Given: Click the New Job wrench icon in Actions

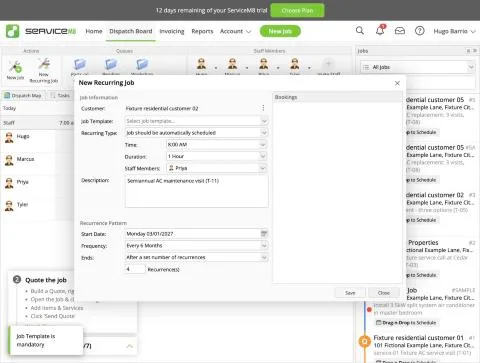Looking at the screenshot, I should click(15, 67).
